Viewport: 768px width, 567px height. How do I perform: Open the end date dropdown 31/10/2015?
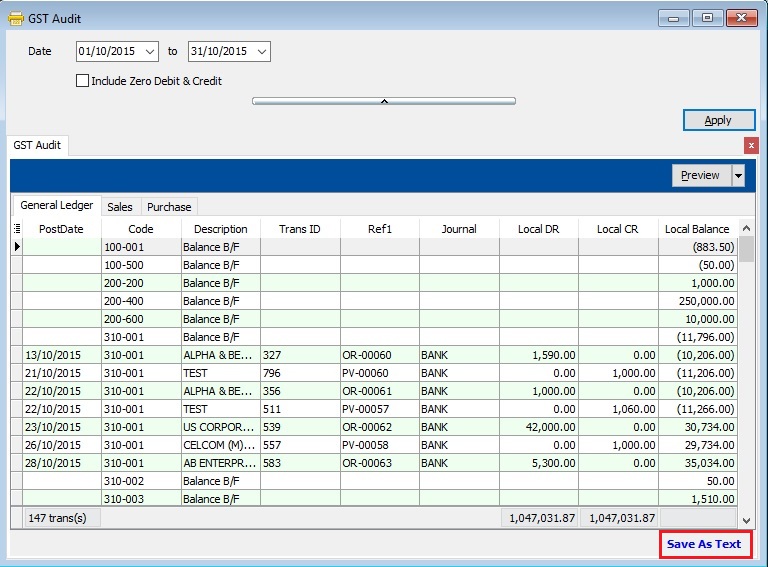tap(262, 51)
